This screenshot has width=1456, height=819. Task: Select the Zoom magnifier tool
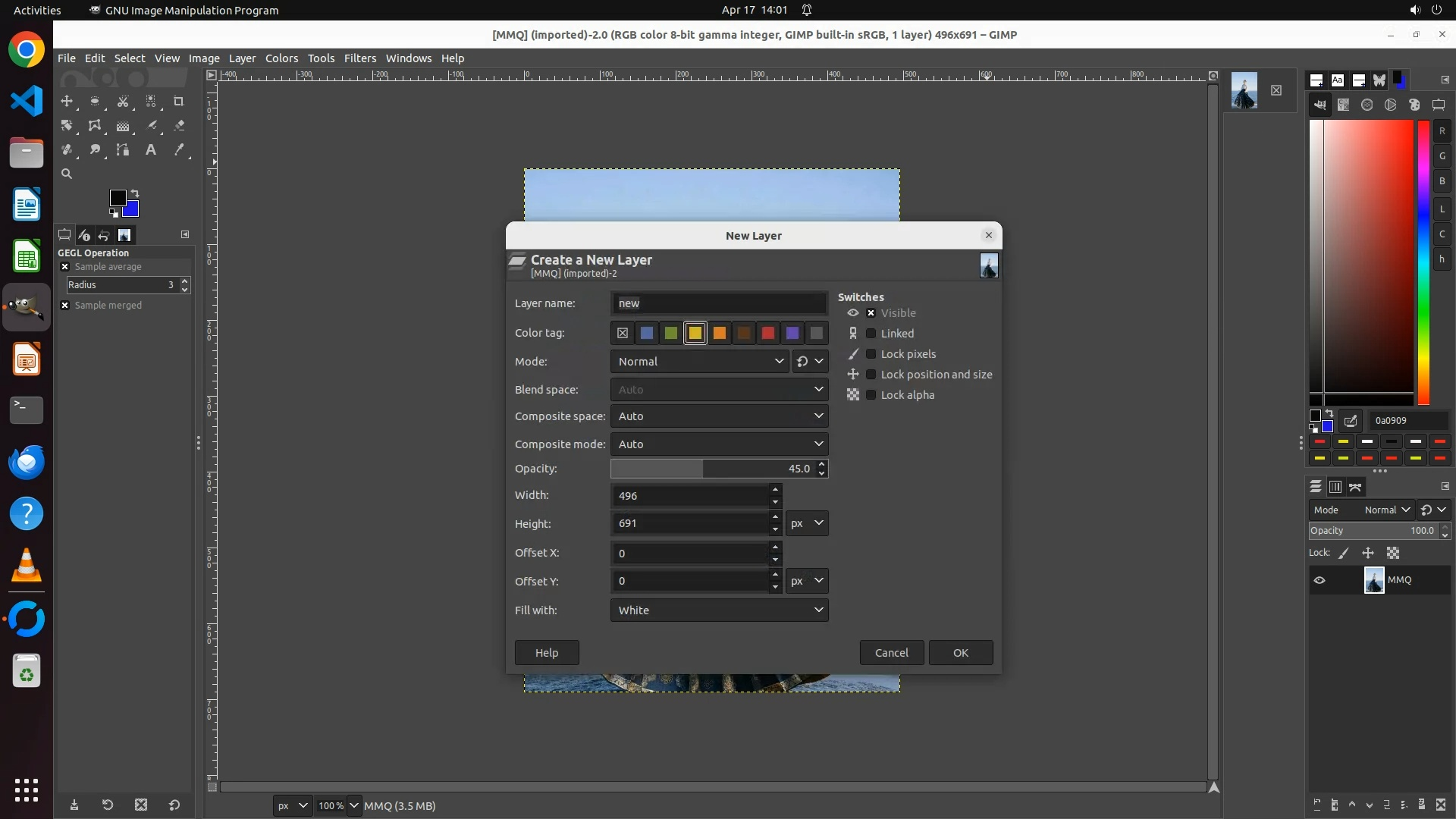[67, 174]
